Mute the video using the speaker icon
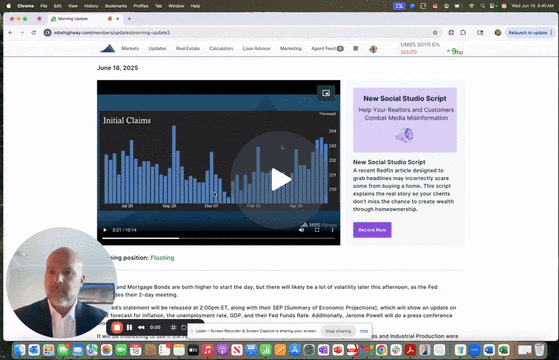559x360 pixels. (302, 230)
